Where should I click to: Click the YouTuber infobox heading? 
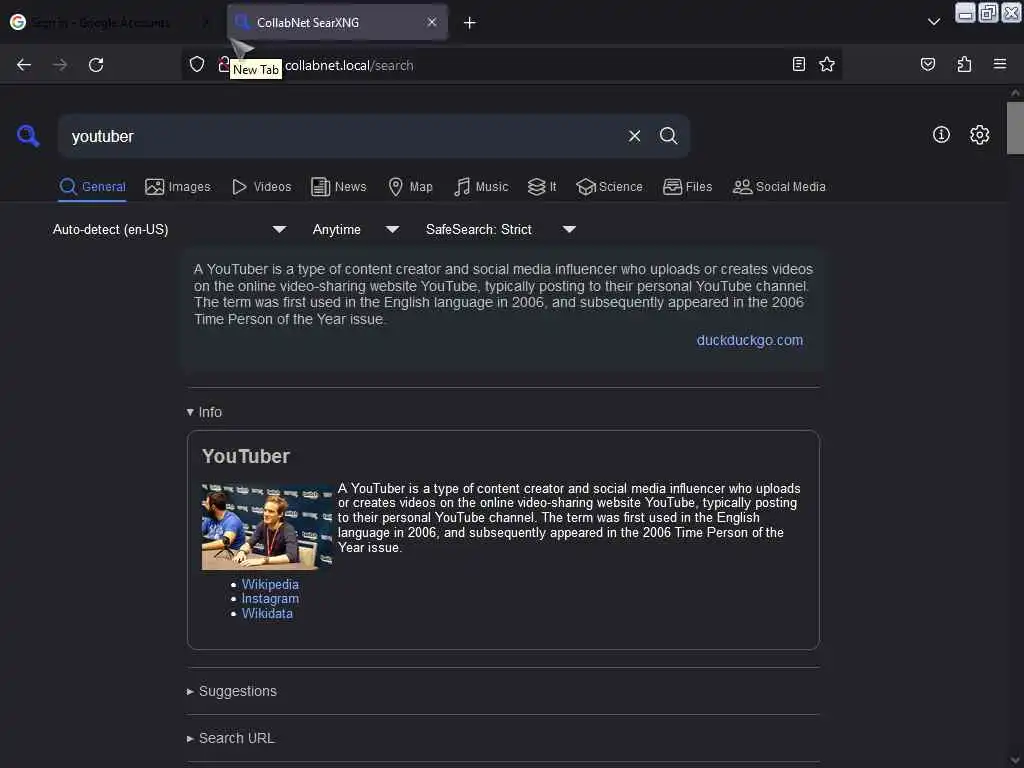click(246, 456)
